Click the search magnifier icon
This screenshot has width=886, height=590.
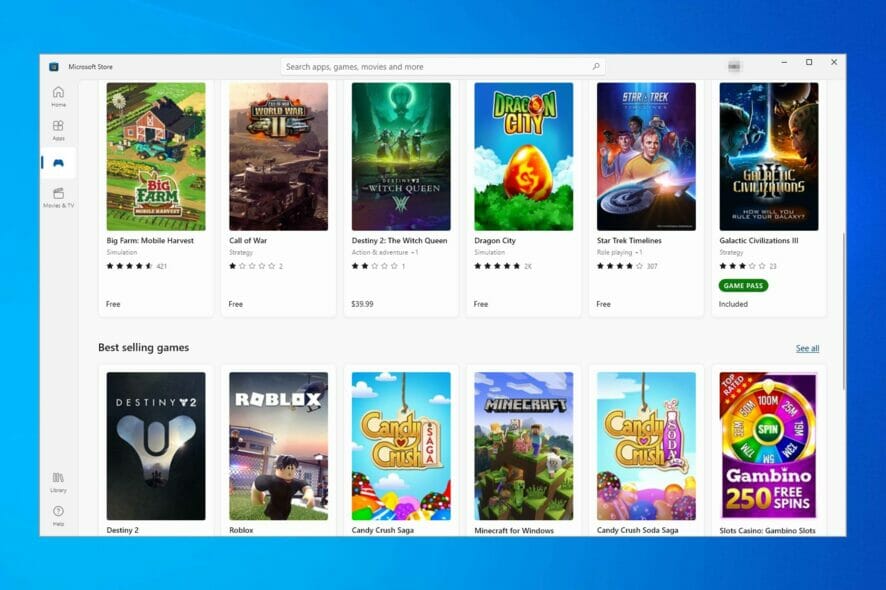tap(596, 67)
